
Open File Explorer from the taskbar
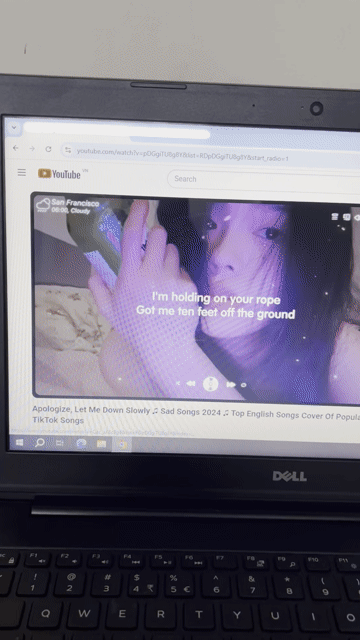pos(102,444)
